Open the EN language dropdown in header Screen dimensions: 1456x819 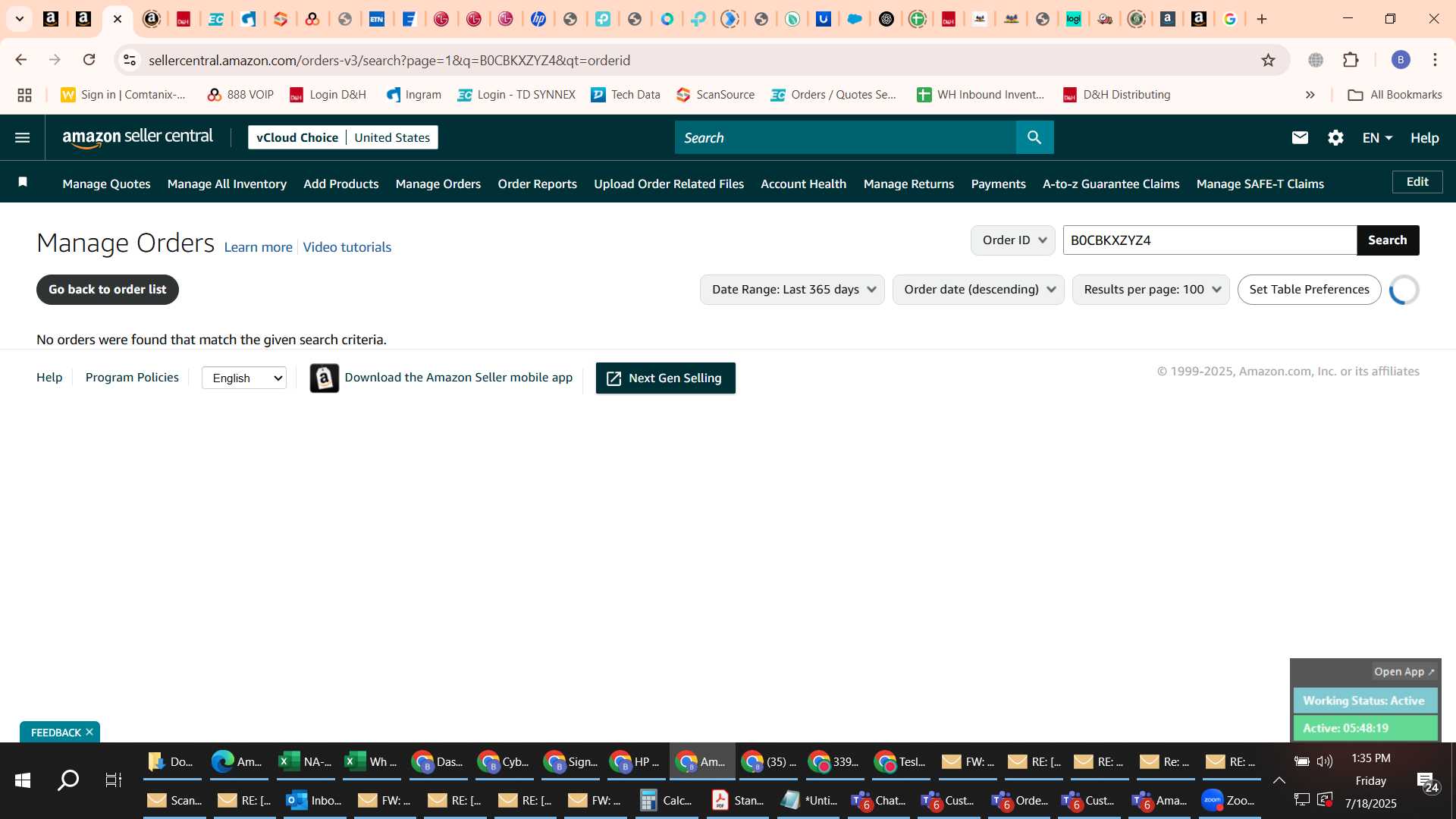[x=1377, y=137]
